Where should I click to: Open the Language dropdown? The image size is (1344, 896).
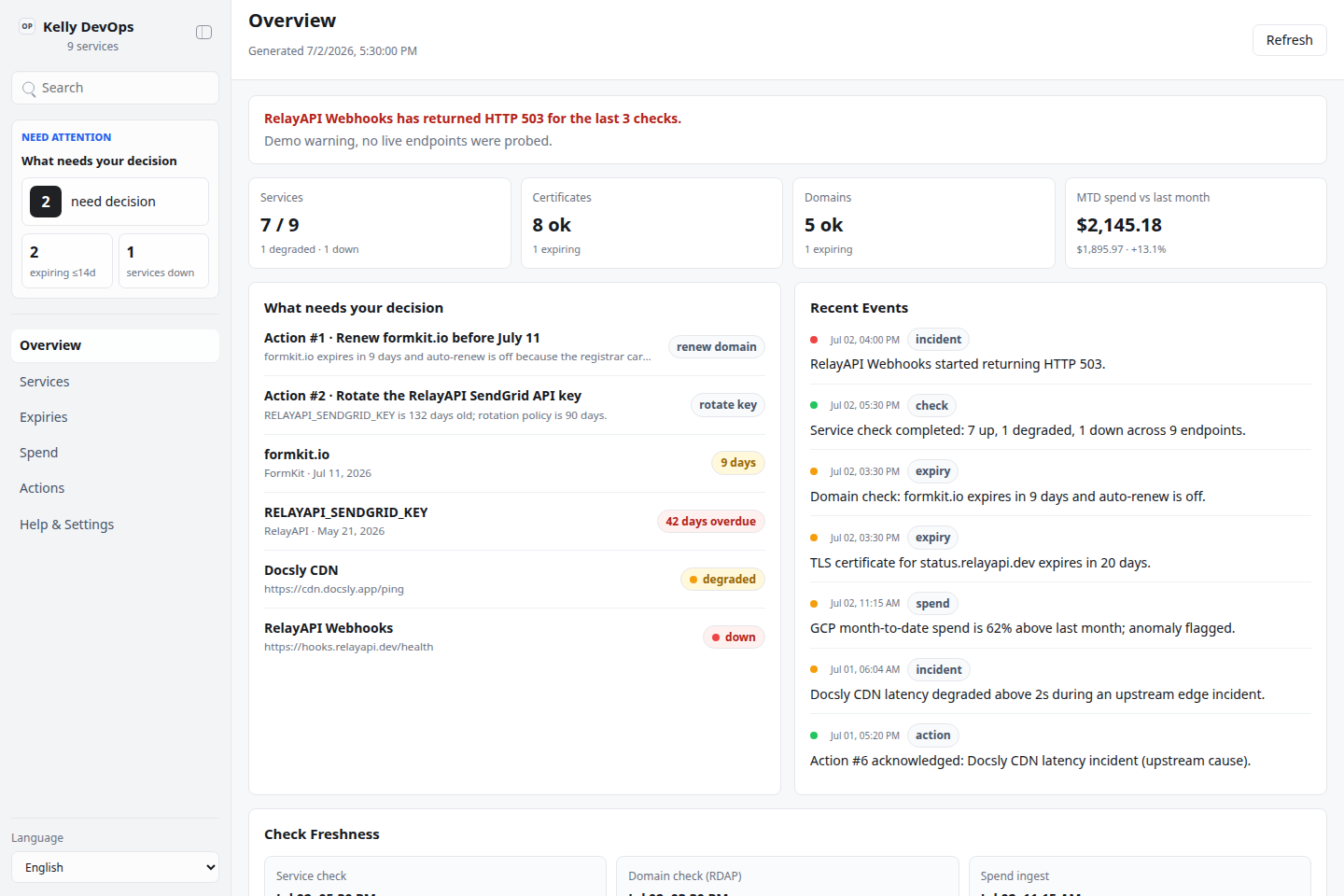tap(115, 867)
